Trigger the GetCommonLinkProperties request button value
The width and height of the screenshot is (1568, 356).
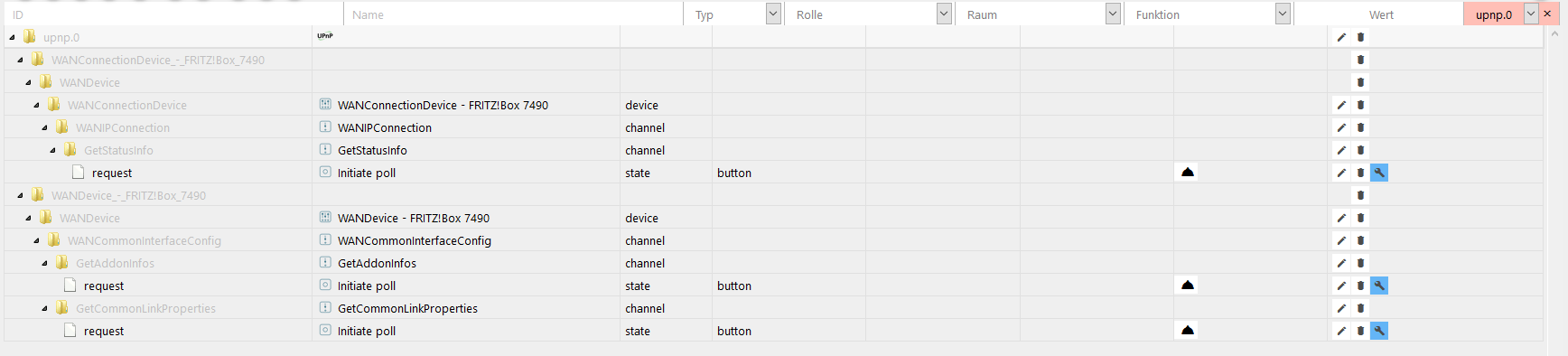pyautogui.click(x=1188, y=330)
